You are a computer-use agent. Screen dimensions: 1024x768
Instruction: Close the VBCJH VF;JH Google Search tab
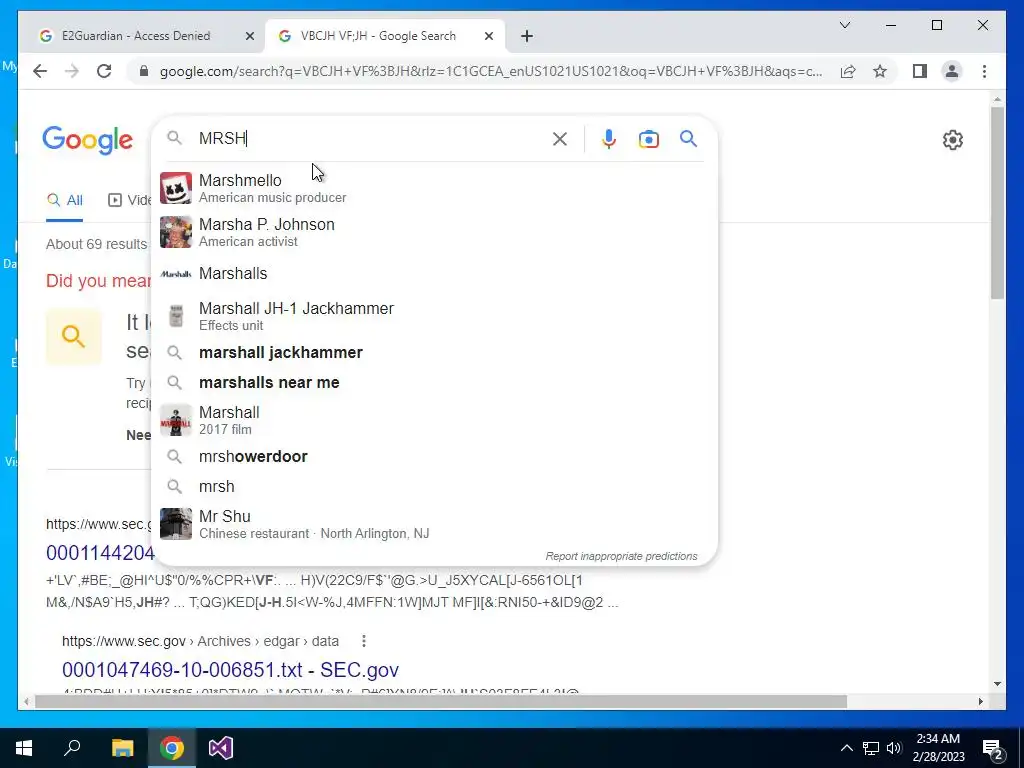click(488, 36)
